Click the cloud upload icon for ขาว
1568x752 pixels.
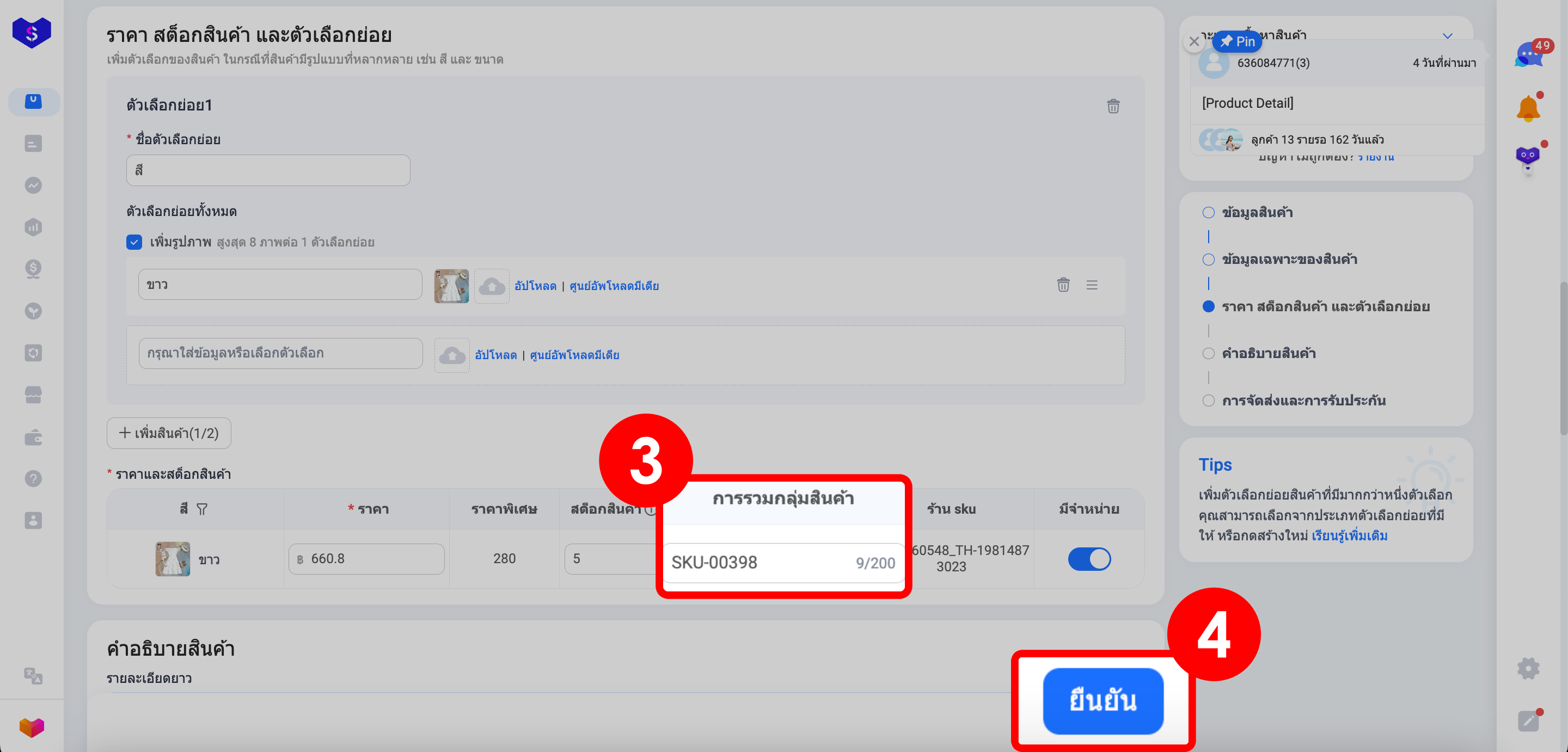(491, 286)
